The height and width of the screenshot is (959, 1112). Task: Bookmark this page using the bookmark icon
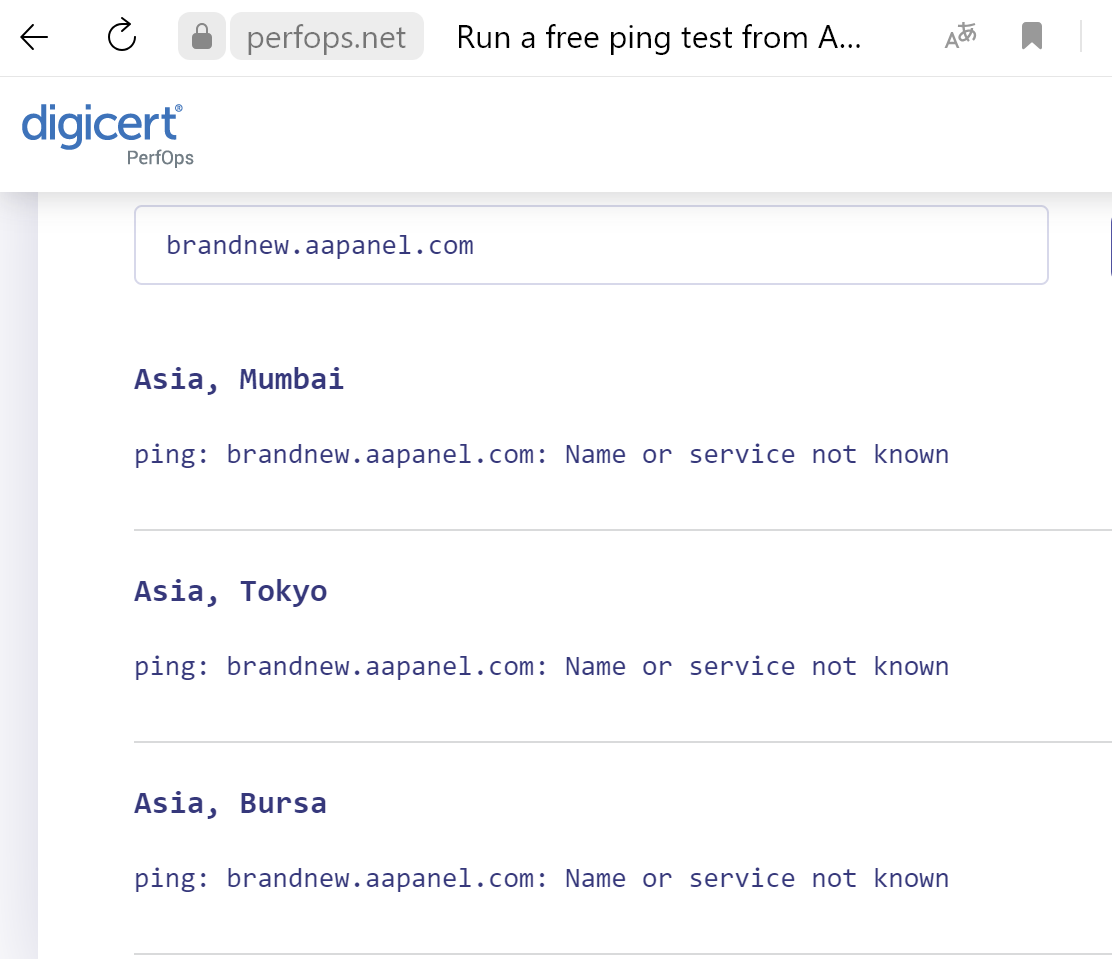pos(1032,38)
